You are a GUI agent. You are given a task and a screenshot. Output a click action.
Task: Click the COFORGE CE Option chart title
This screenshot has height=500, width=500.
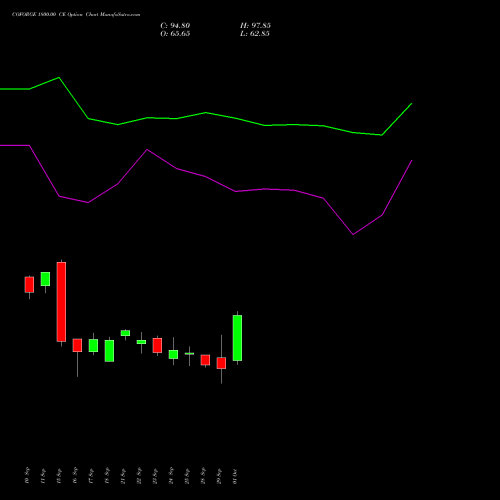coord(76,15)
